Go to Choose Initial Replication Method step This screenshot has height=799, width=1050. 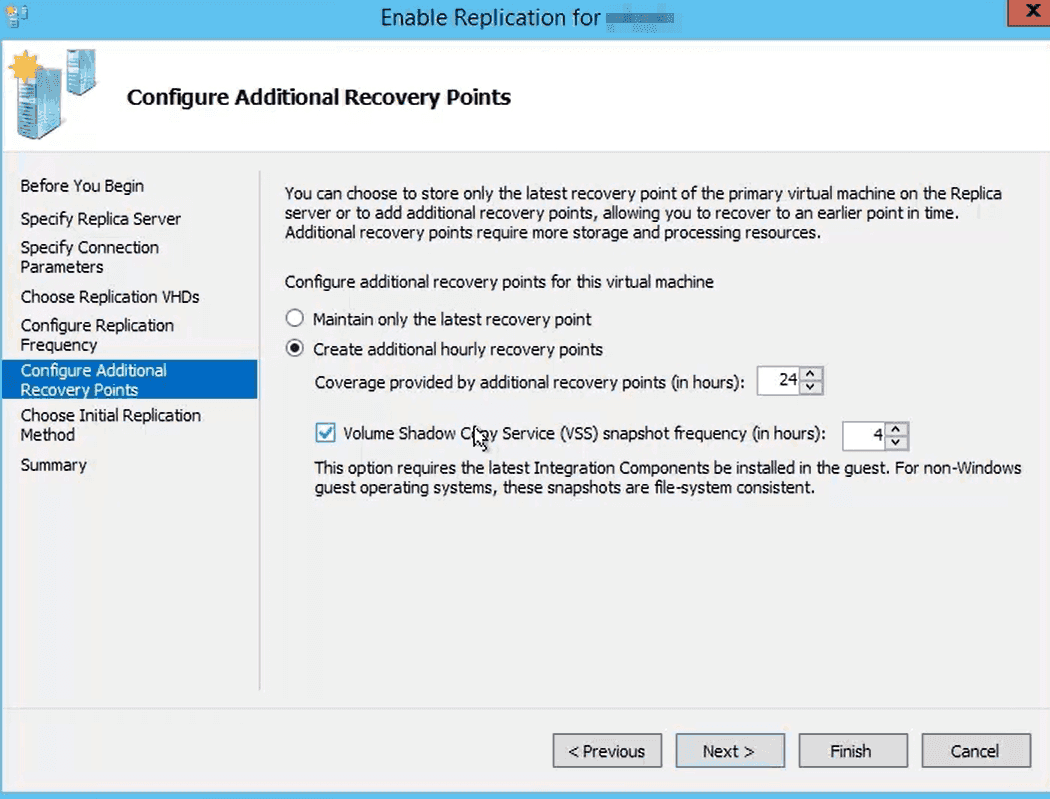[x=110, y=425]
